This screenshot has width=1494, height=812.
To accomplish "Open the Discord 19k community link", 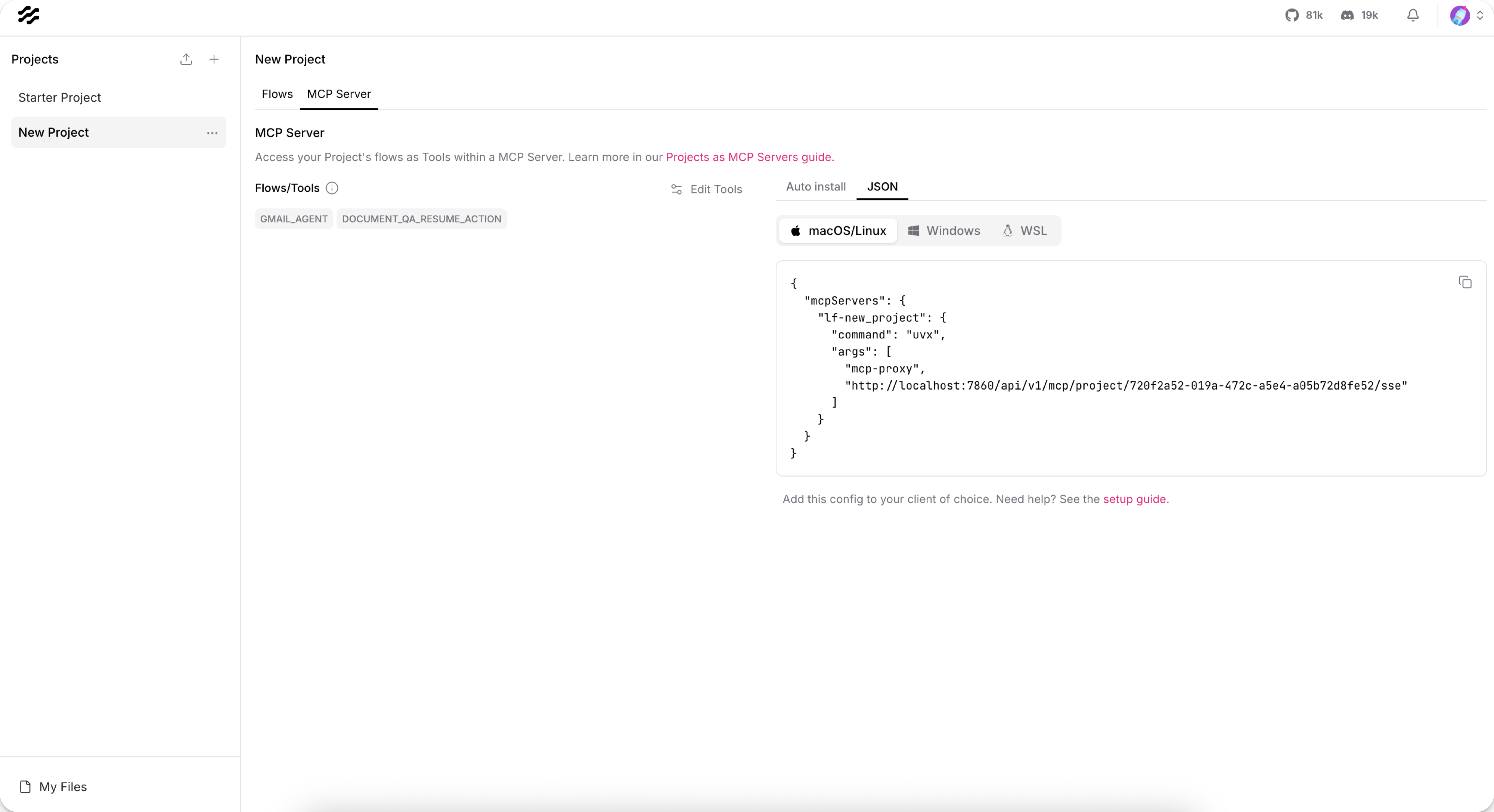I will point(1359,15).
